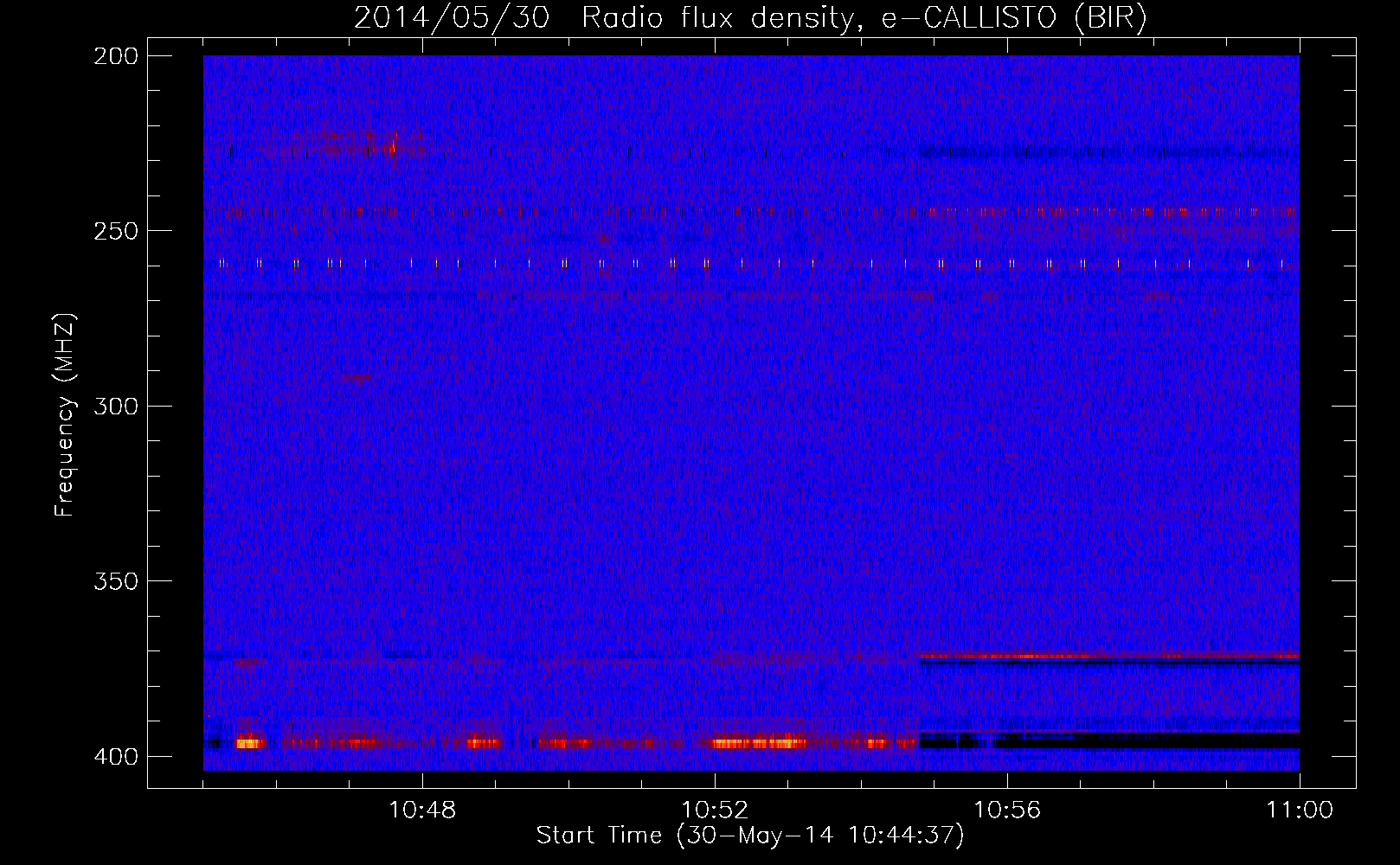Click the 10:56 time tick label
1400x865 pixels.
[x=1007, y=811]
